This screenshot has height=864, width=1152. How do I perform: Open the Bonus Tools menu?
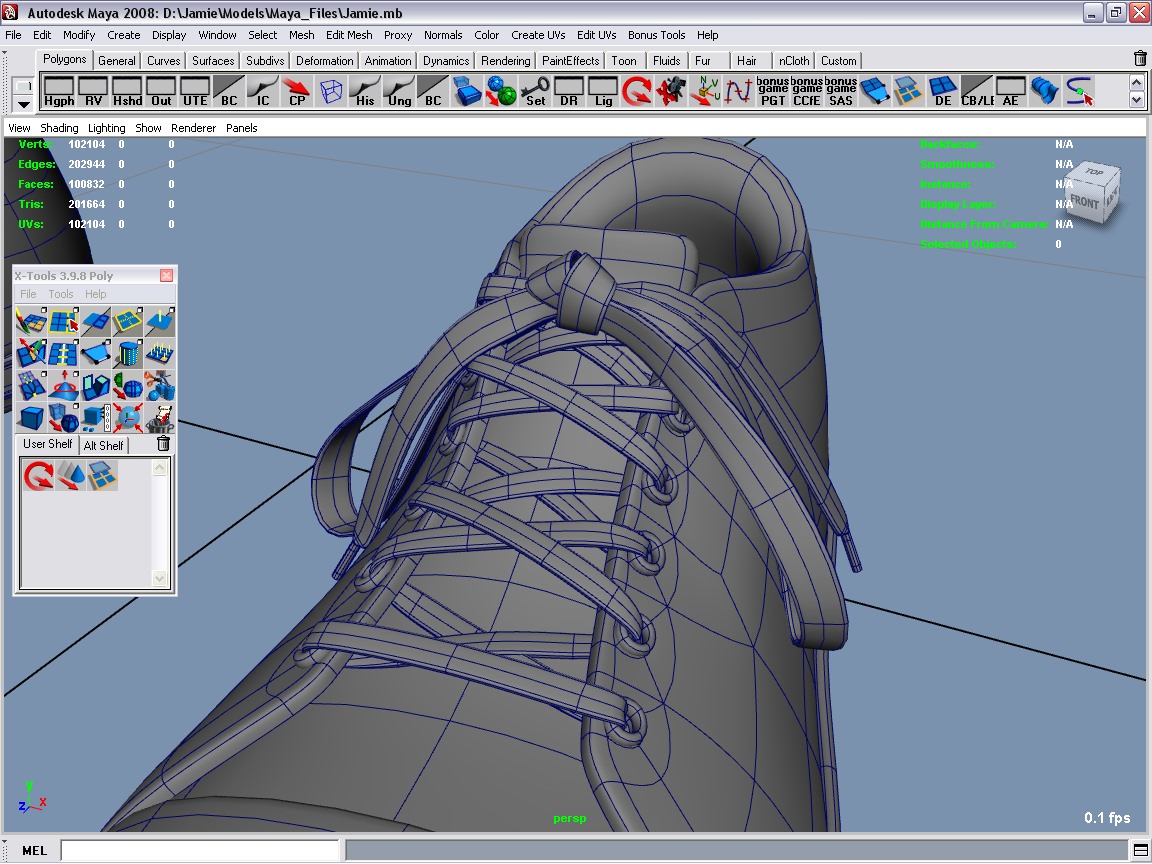656,35
